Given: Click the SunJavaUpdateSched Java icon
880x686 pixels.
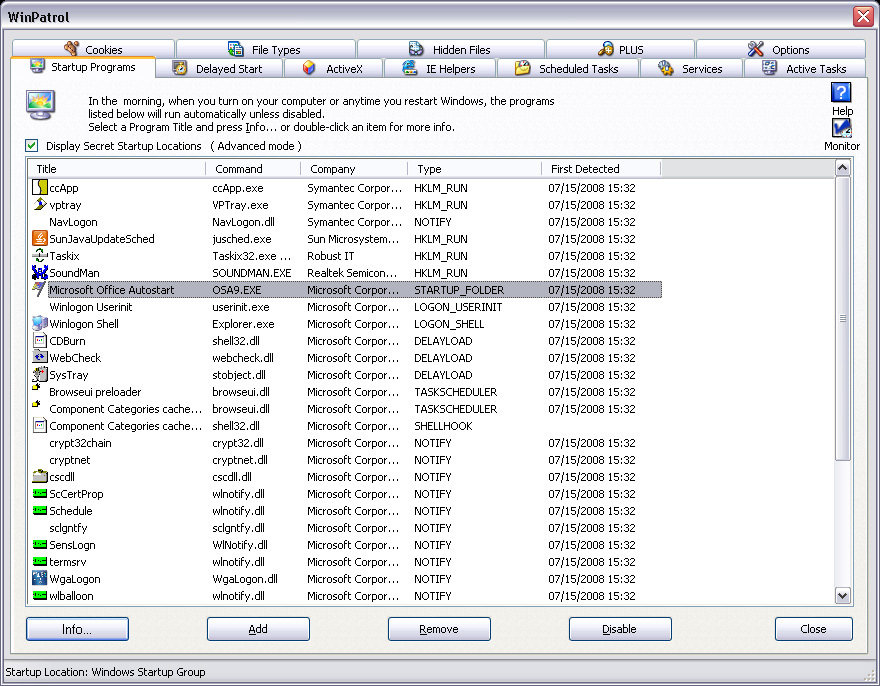Looking at the screenshot, I should (x=39, y=239).
